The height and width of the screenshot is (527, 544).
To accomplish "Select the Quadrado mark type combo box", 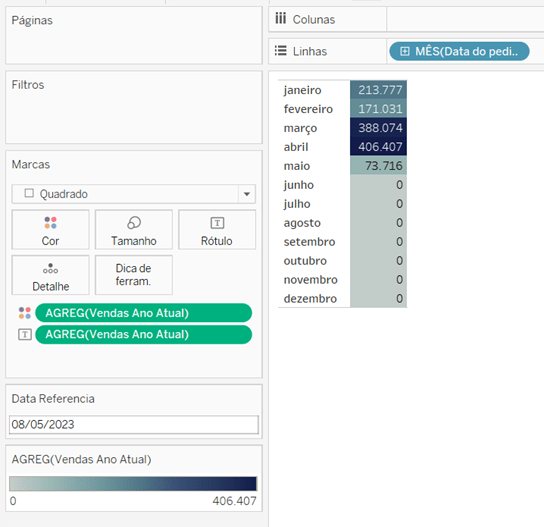I will click(x=134, y=194).
